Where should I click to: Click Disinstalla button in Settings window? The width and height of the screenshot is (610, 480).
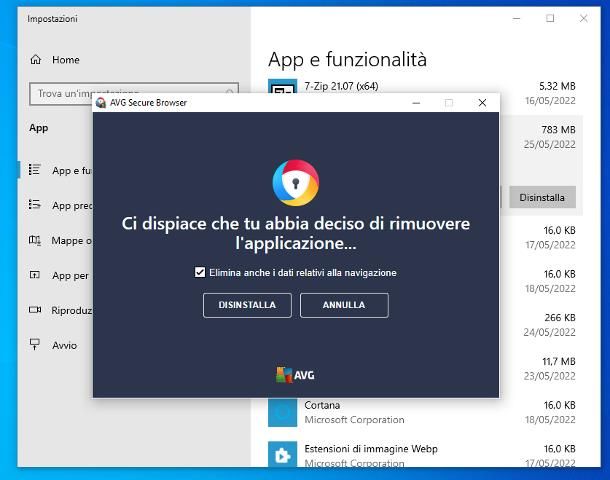click(542, 197)
